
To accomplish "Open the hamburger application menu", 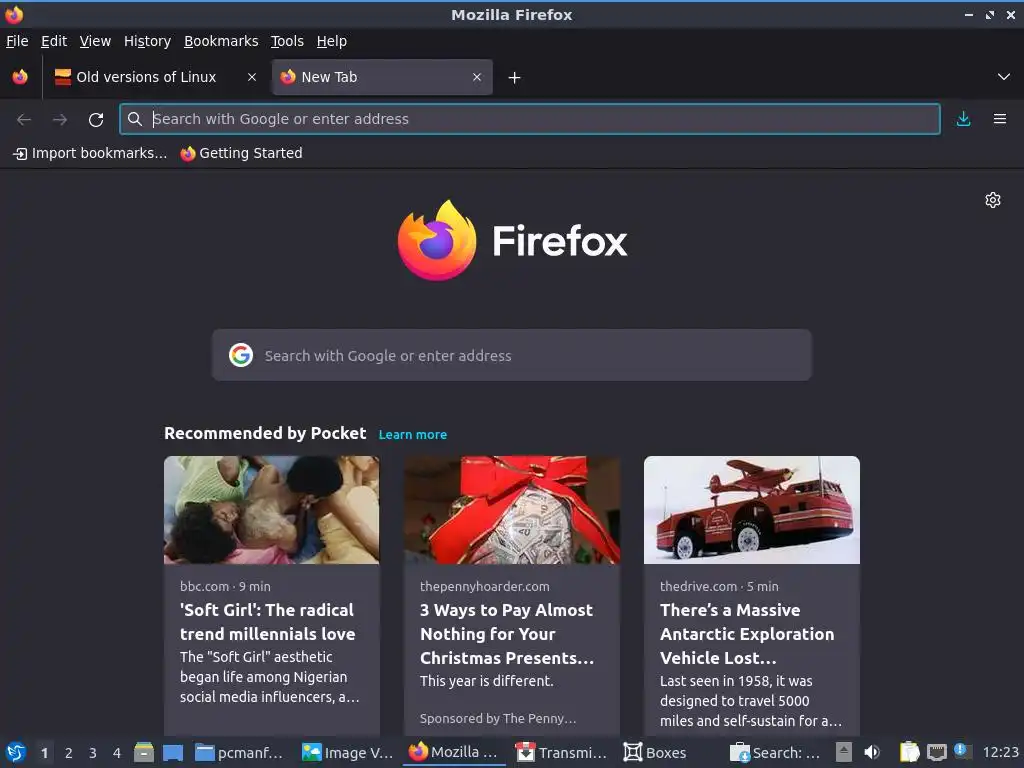I will tap(1000, 119).
